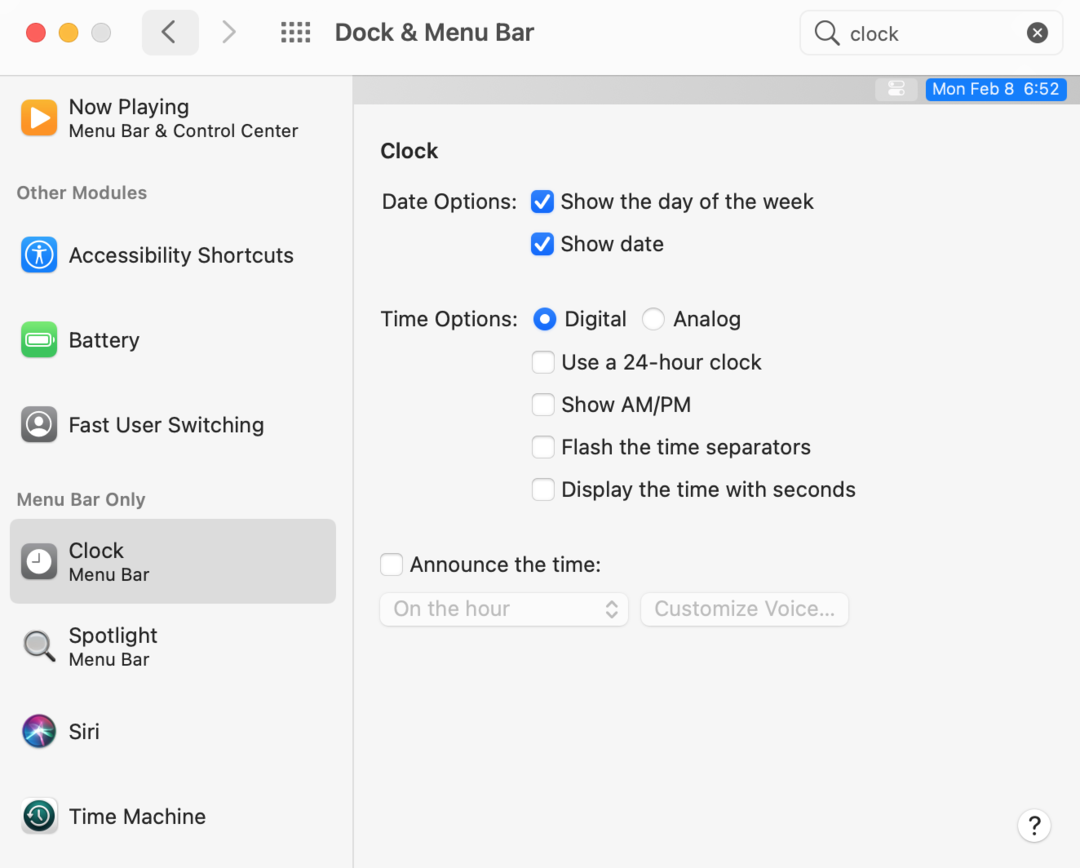Uncheck Show the day of the week
Viewport: 1080px width, 868px height.
(542, 202)
